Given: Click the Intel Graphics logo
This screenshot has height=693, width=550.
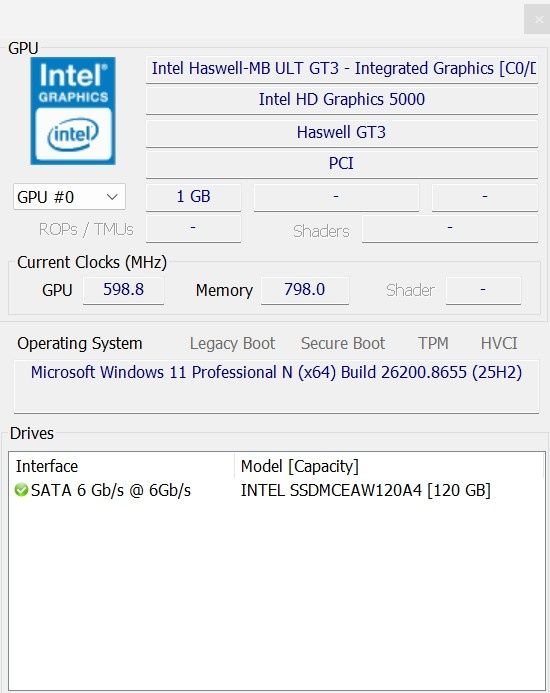Looking at the screenshot, I should click(x=73, y=110).
